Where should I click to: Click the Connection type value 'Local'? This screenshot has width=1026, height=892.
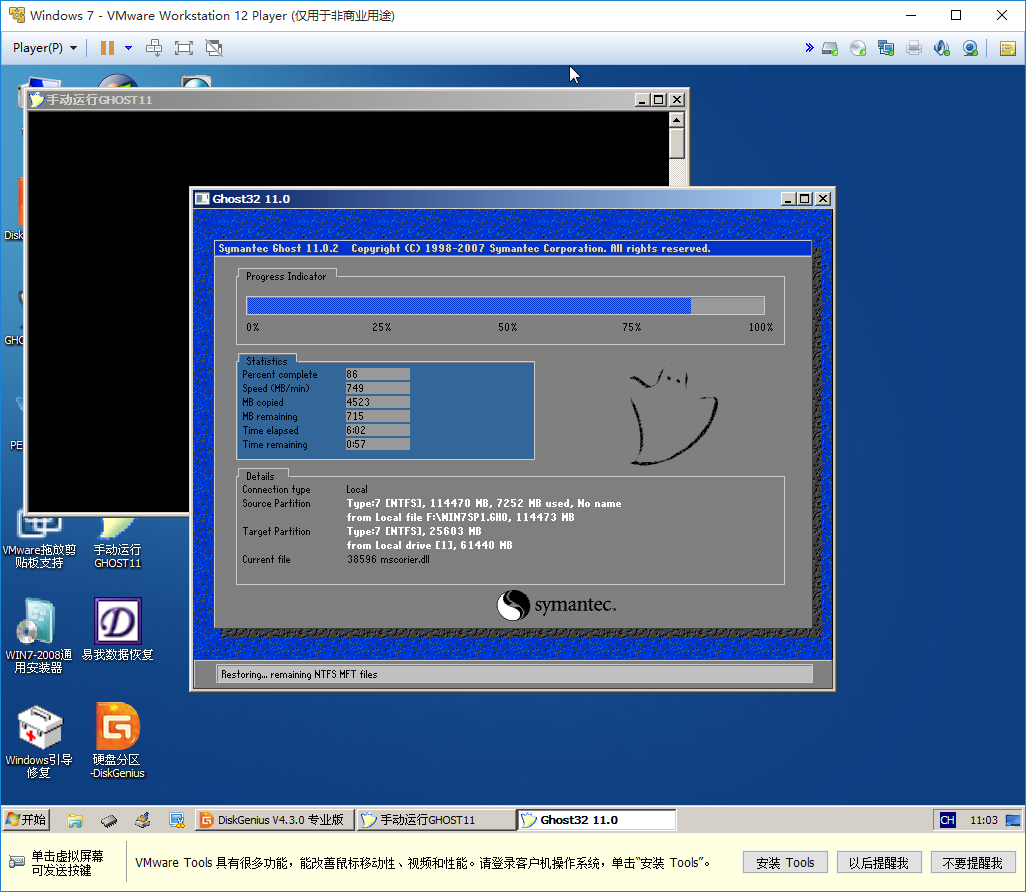(357, 490)
